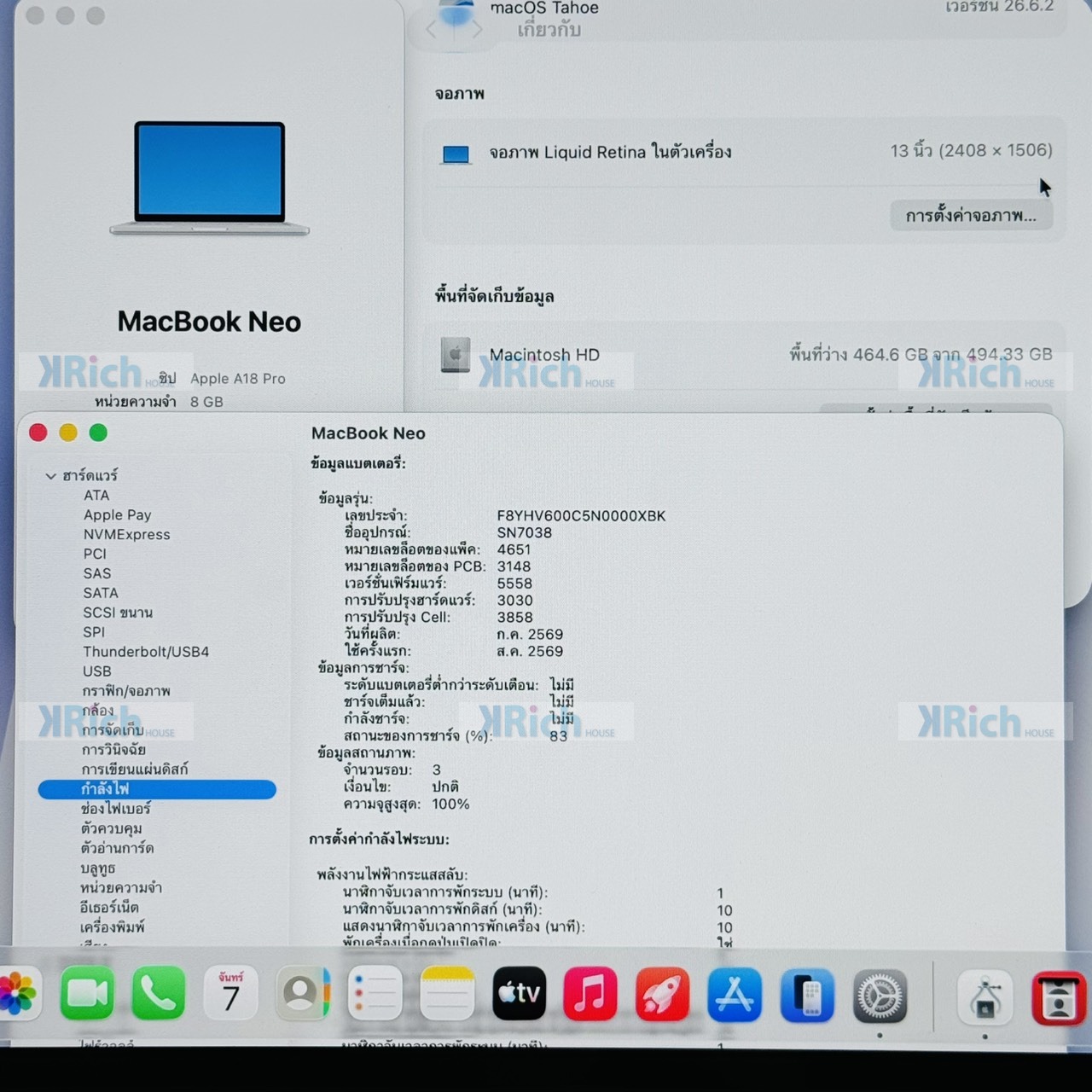Click maximum capacity value 100%

point(450,804)
